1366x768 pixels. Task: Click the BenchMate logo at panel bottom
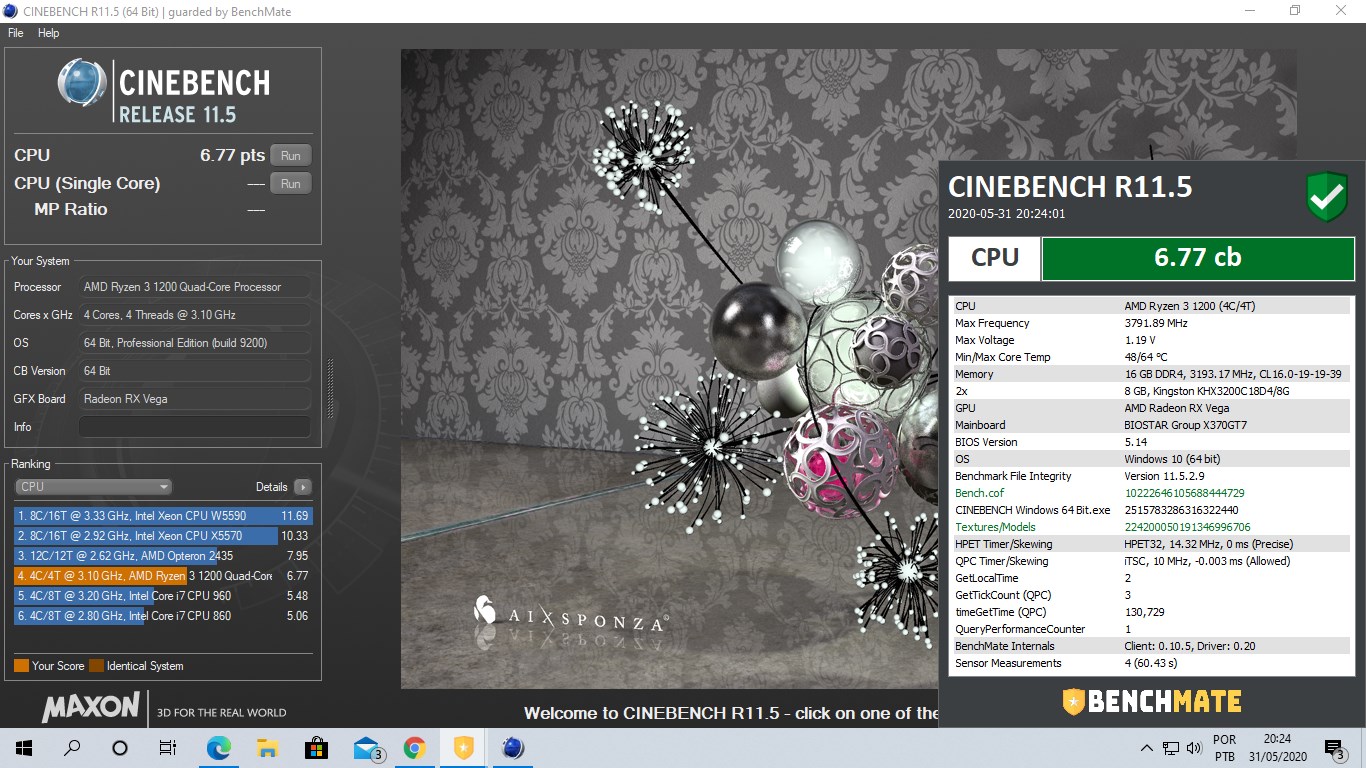1152,701
